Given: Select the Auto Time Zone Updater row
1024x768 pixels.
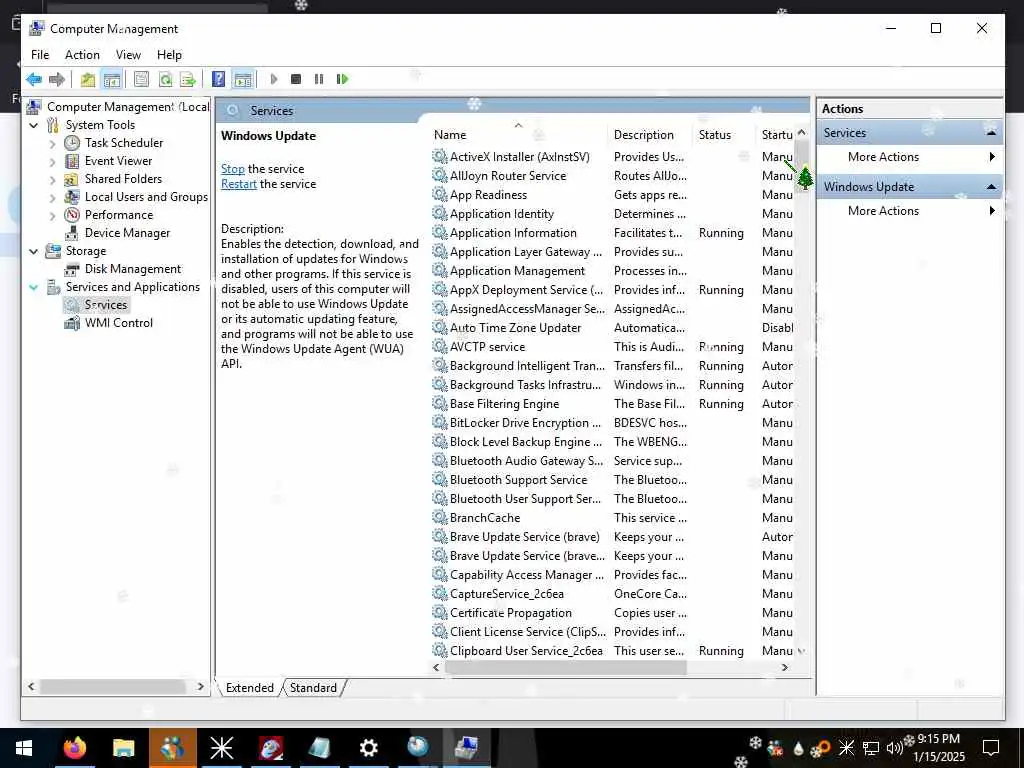Looking at the screenshot, I should [613, 328].
